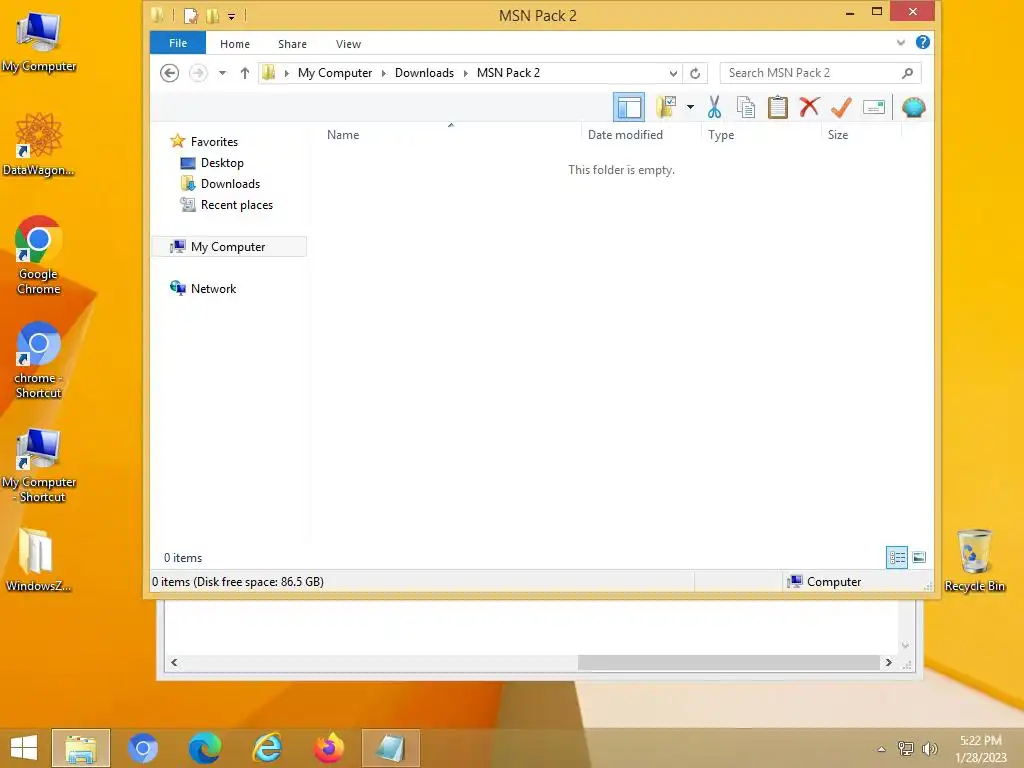Expand the ribbon with the chevron
Screen dimensions: 1024x768
pyautogui.click(x=901, y=42)
